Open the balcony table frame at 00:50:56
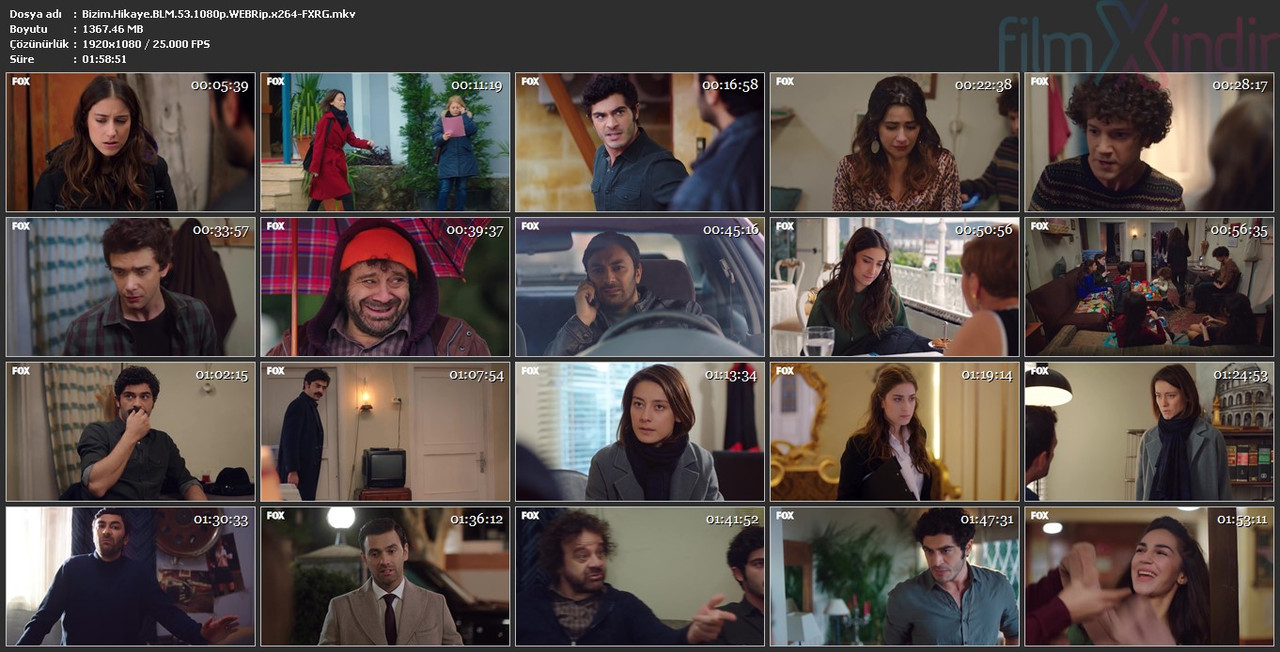The width and height of the screenshot is (1280, 652). [895, 287]
